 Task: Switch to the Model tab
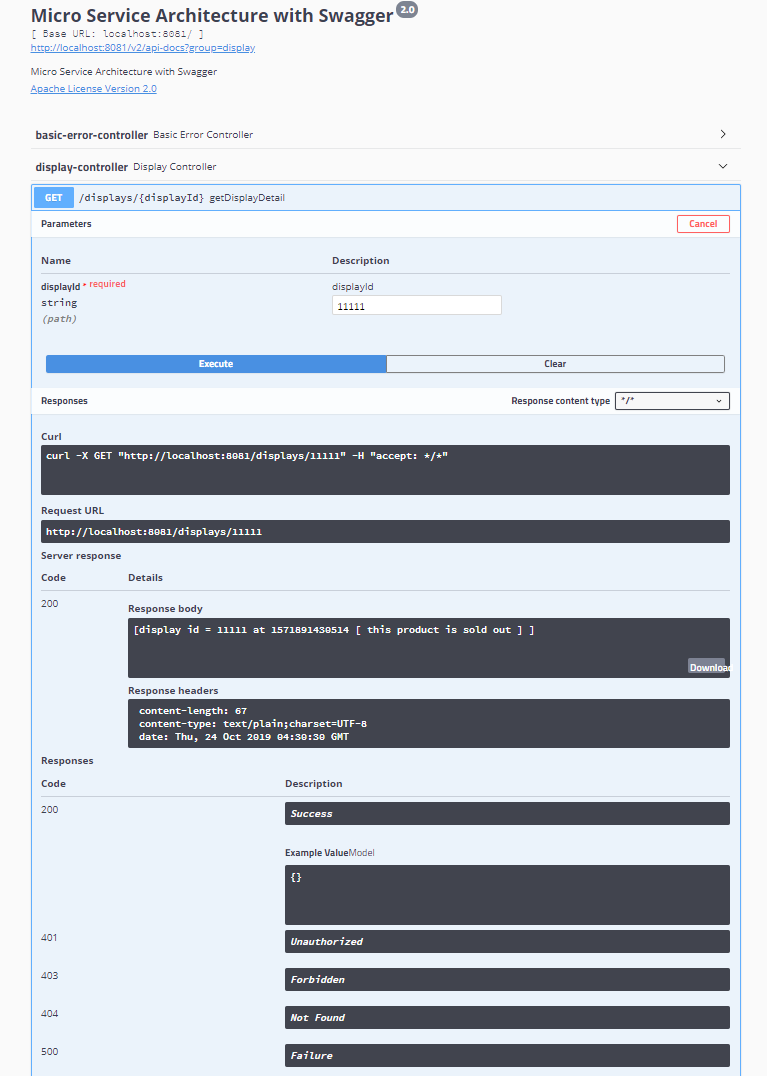point(362,852)
